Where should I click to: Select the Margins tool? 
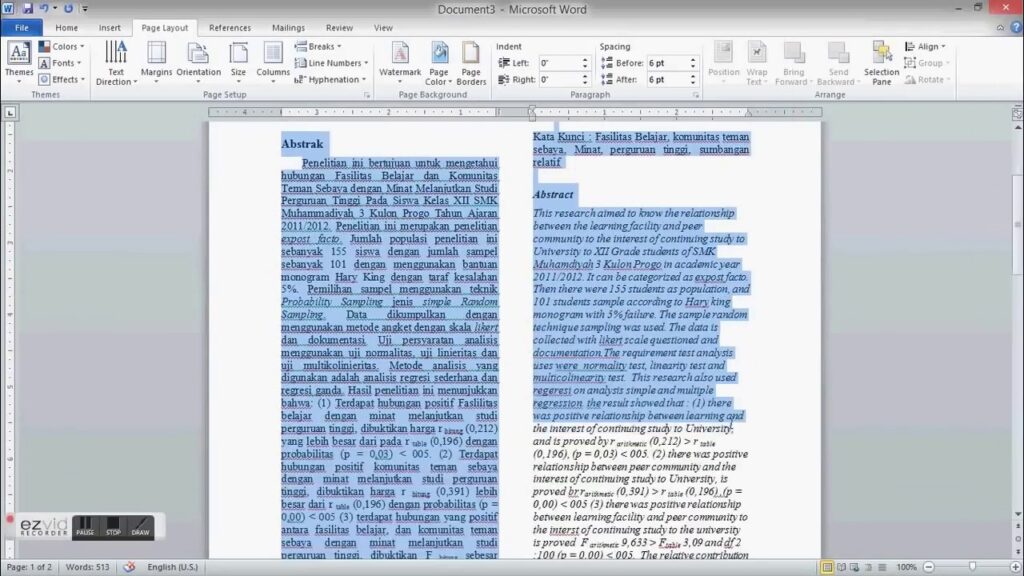coord(156,63)
